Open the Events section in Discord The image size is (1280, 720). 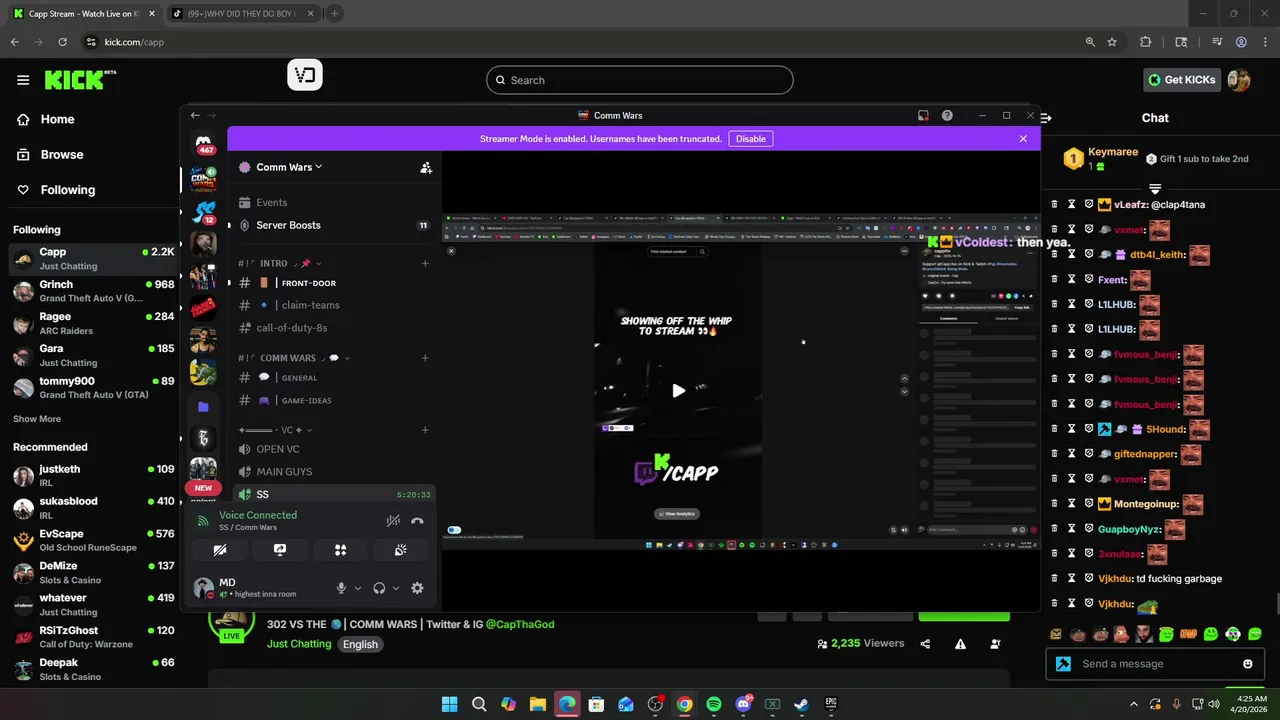point(333,202)
